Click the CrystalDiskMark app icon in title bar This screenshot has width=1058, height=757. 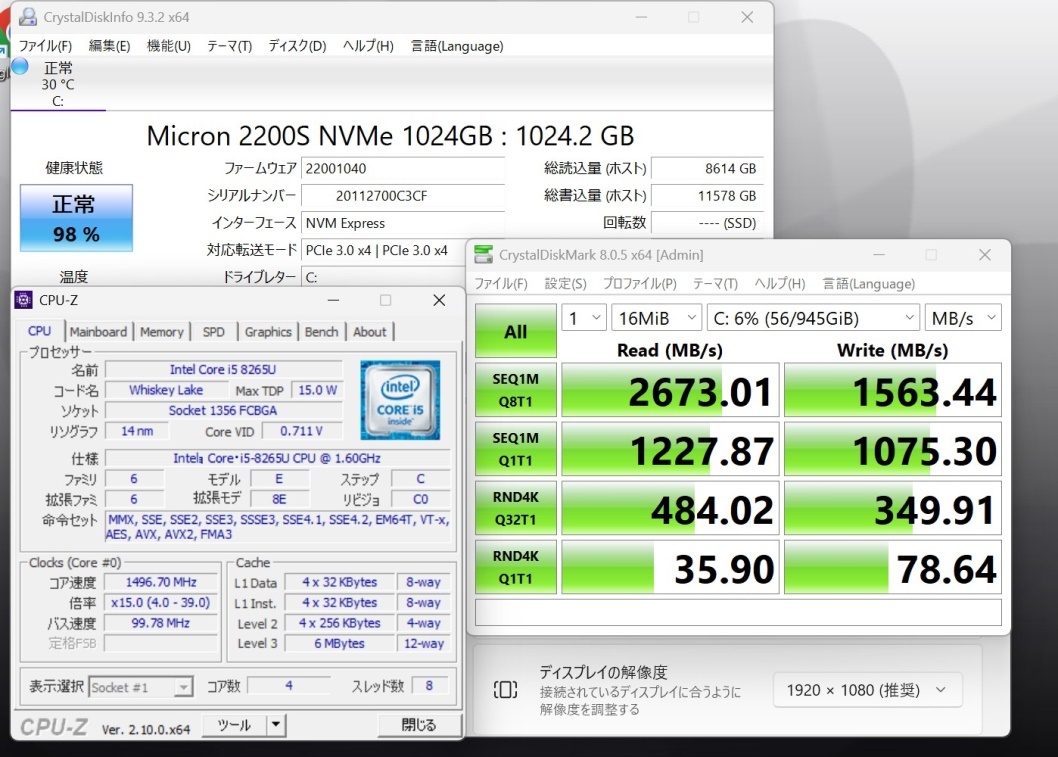(x=483, y=255)
